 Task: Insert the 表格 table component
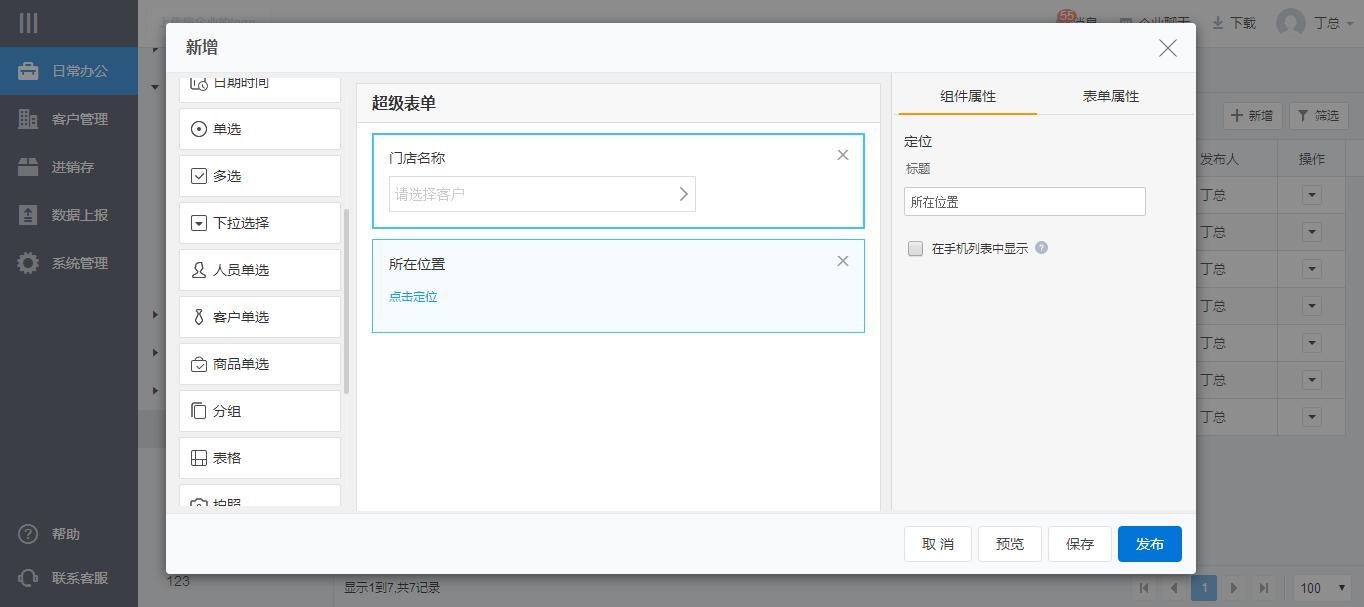pyautogui.click(x=259, y=458)
